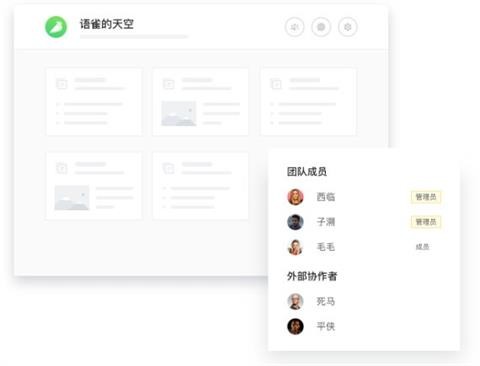Open the gear settings icon in the header
This screenshot has height=366, width=480.
(348, 27)
